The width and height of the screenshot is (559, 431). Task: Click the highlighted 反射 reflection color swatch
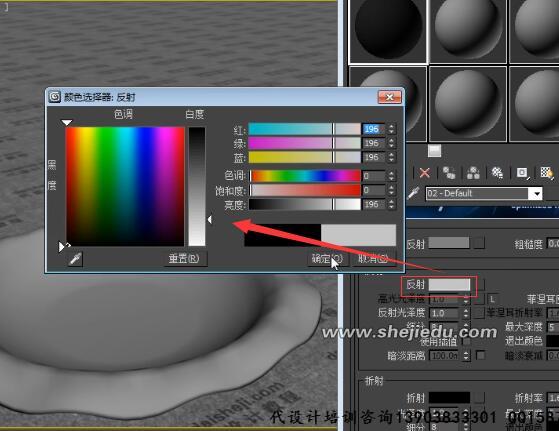[449, 284]
